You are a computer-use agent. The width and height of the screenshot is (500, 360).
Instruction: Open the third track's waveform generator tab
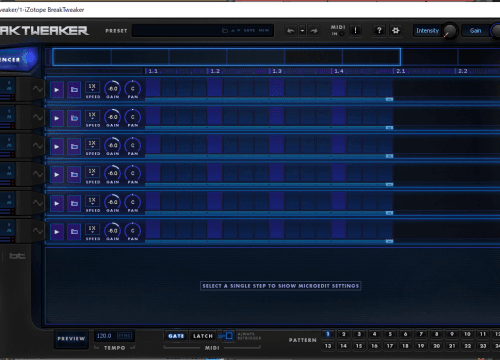[x=38, y=146]
